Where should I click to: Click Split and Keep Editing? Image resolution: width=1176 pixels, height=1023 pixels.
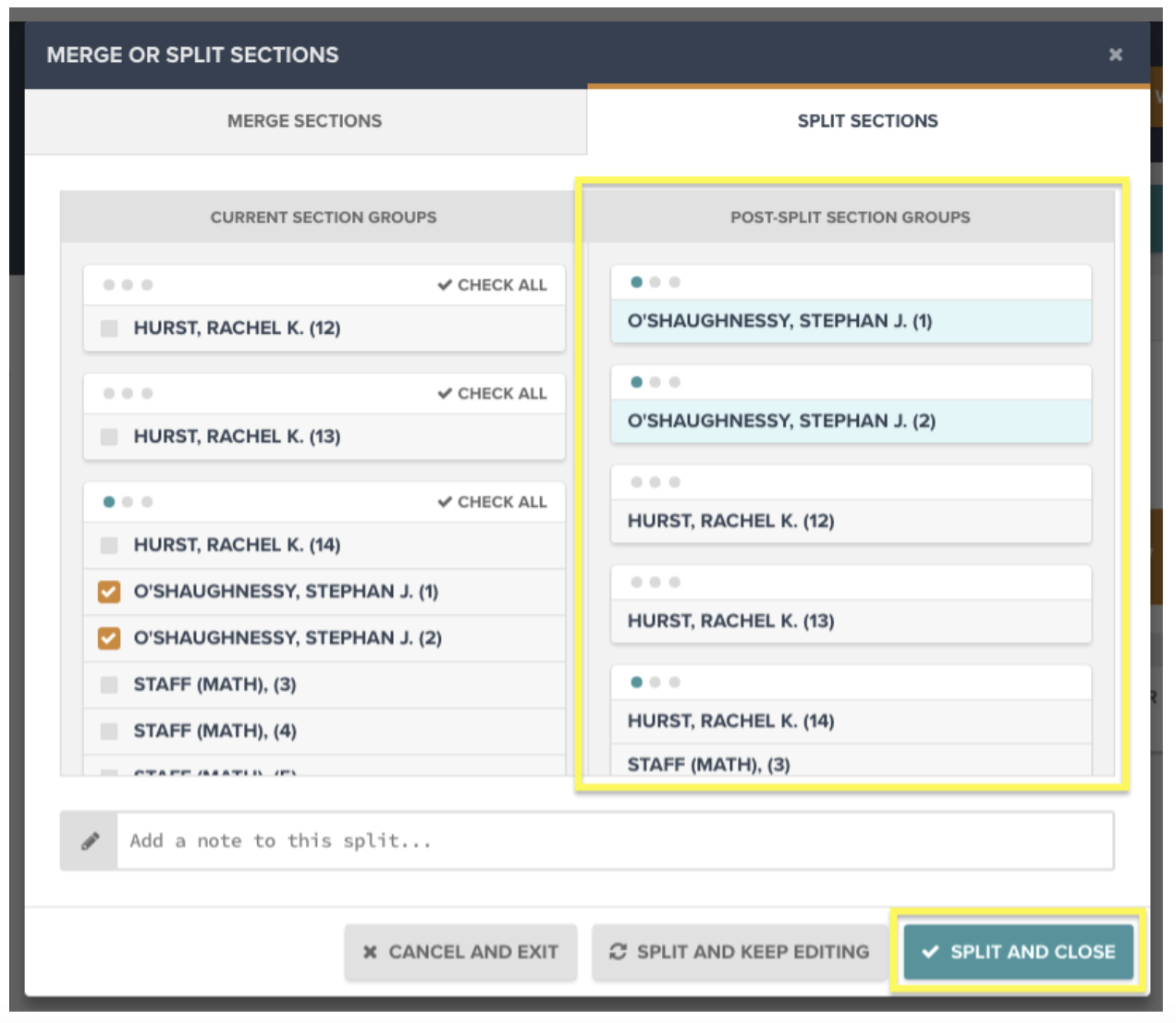tap(740, 952)
